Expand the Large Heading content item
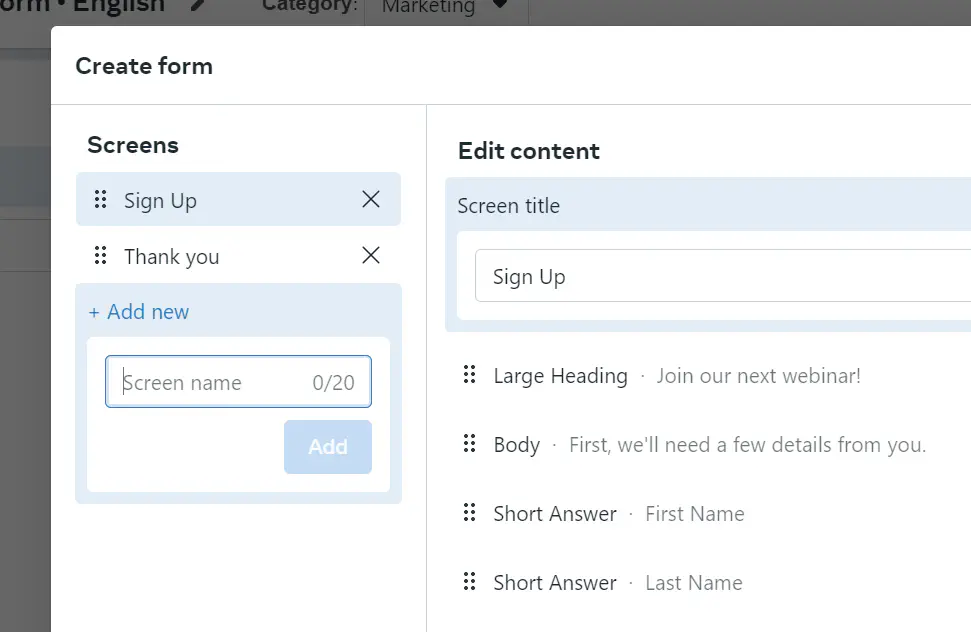This screenshot has width=971, height=632. (676, 376)
